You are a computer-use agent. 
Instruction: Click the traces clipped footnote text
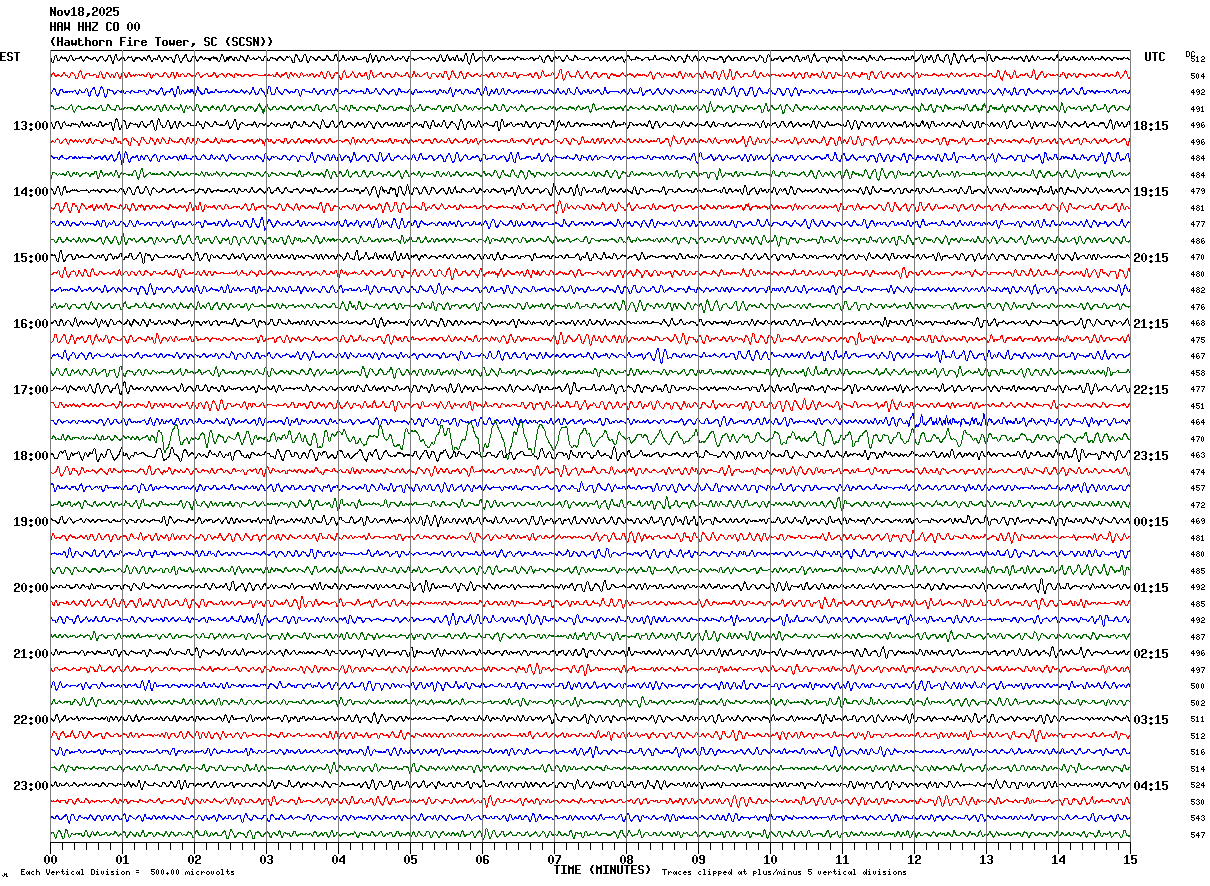point(784,872)
